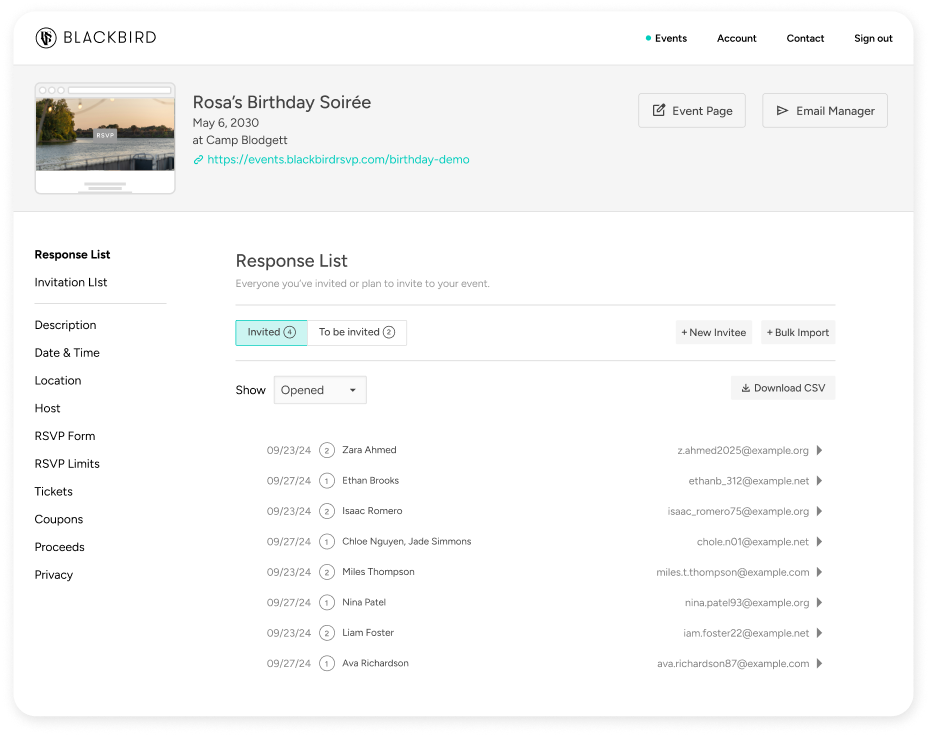
Task: Select the Invited filter tab
Action: (x=271, y=332)
